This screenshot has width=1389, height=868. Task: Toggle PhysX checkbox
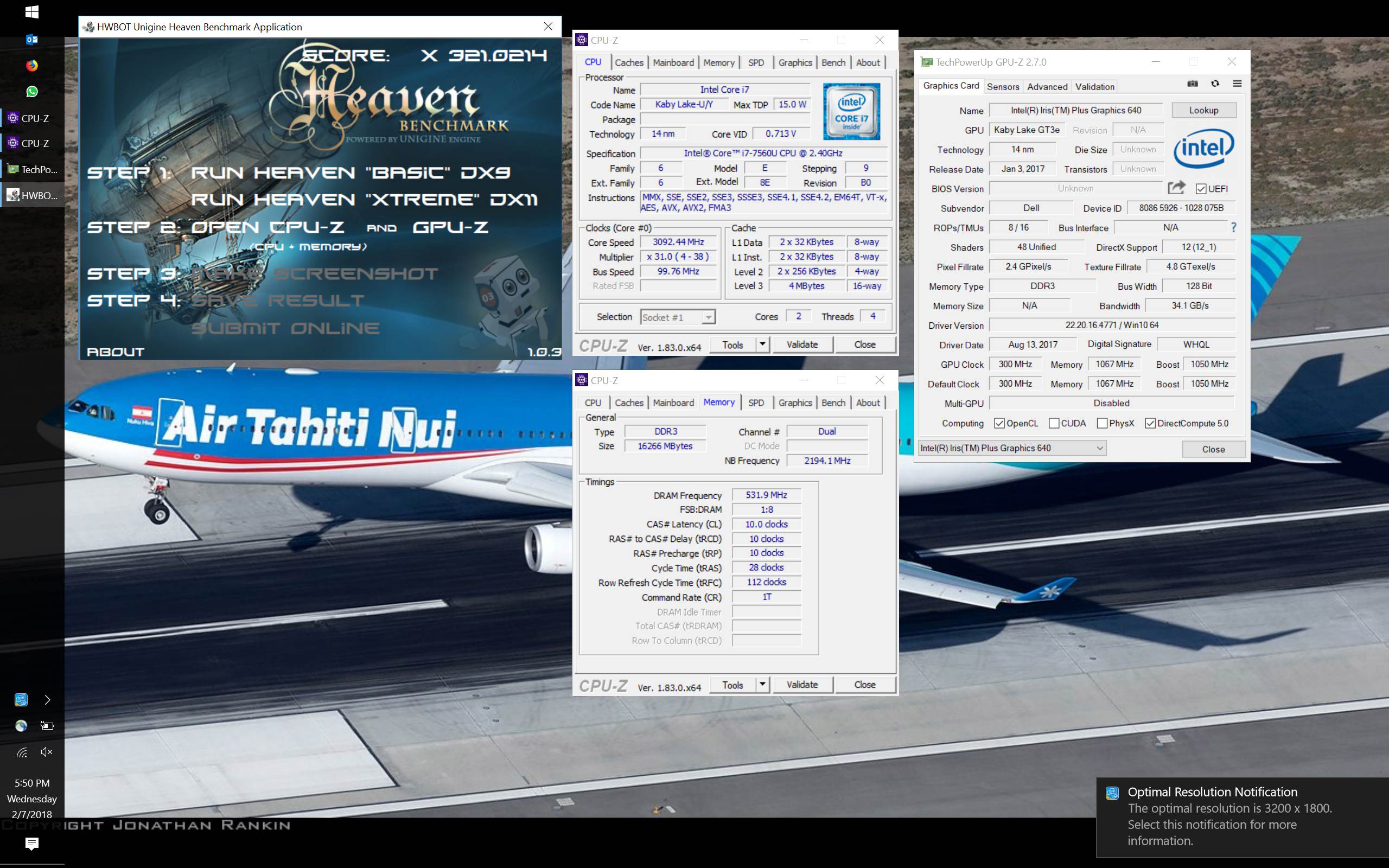click(1102, 423)
